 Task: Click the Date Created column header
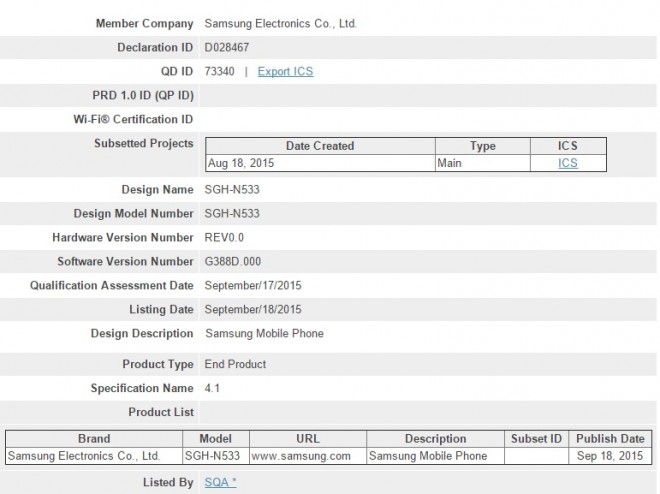coord(319,146)
